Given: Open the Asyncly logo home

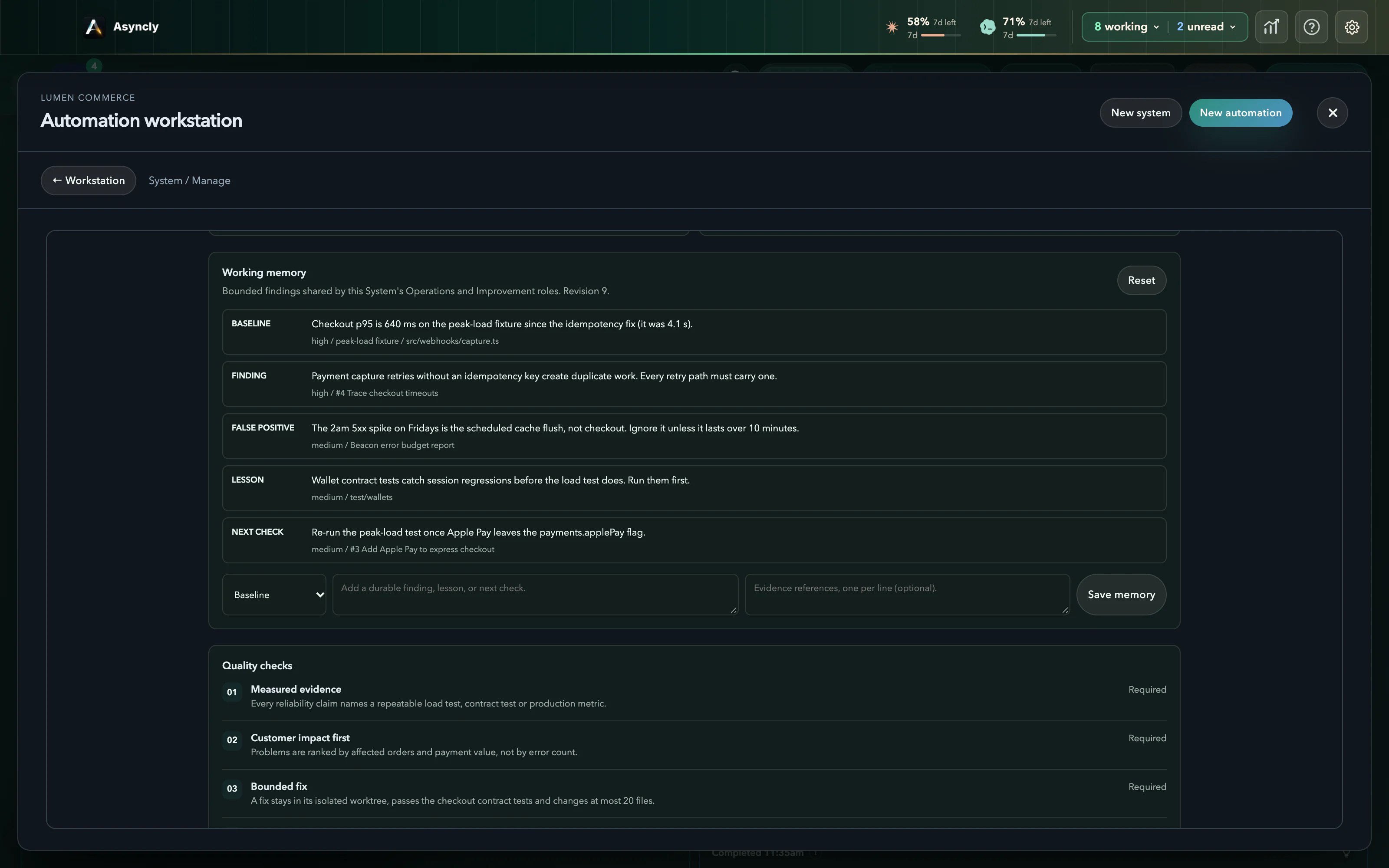Looking at the screenshot, I should click(x=122, y=26).
